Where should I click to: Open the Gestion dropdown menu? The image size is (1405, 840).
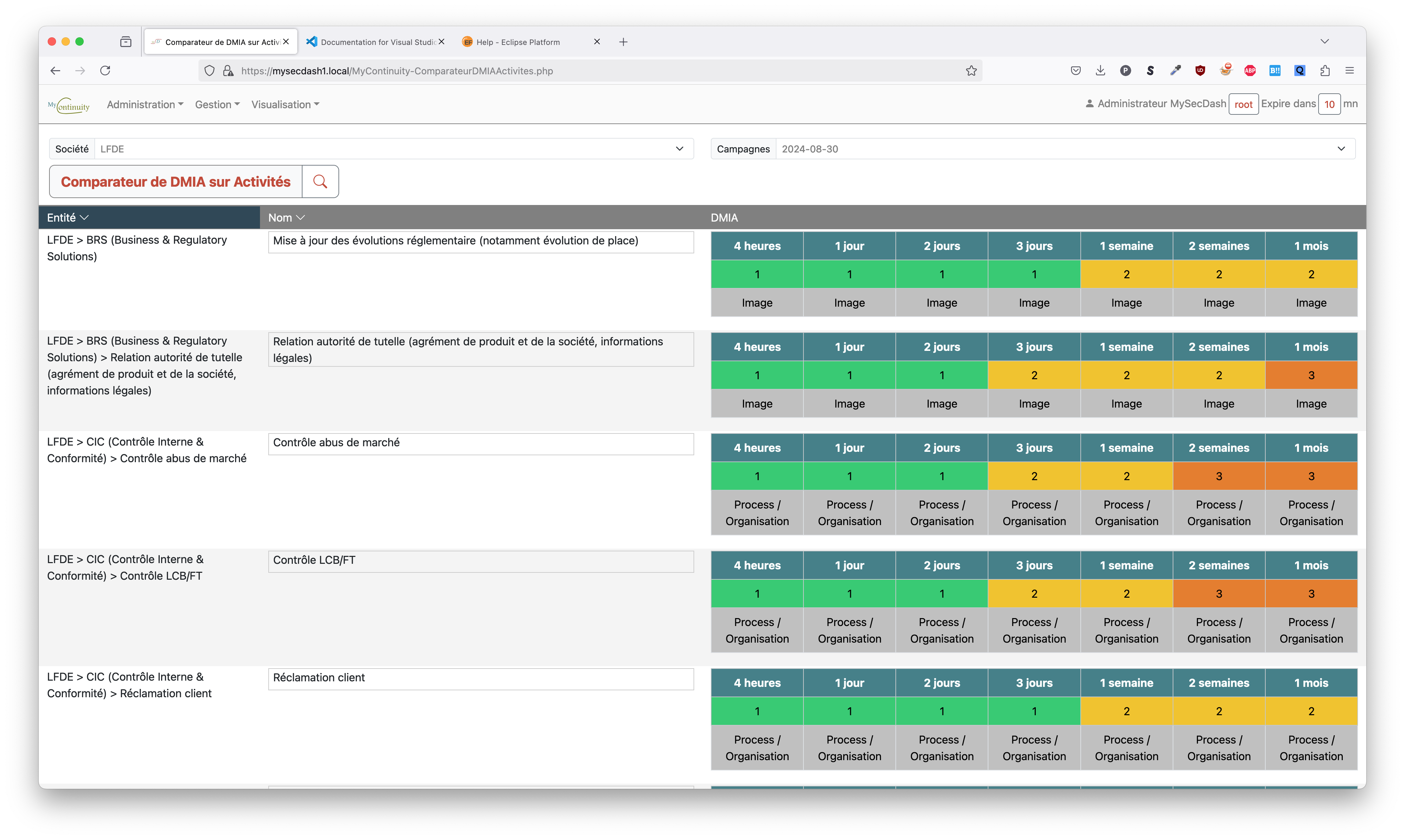[217, 105]
